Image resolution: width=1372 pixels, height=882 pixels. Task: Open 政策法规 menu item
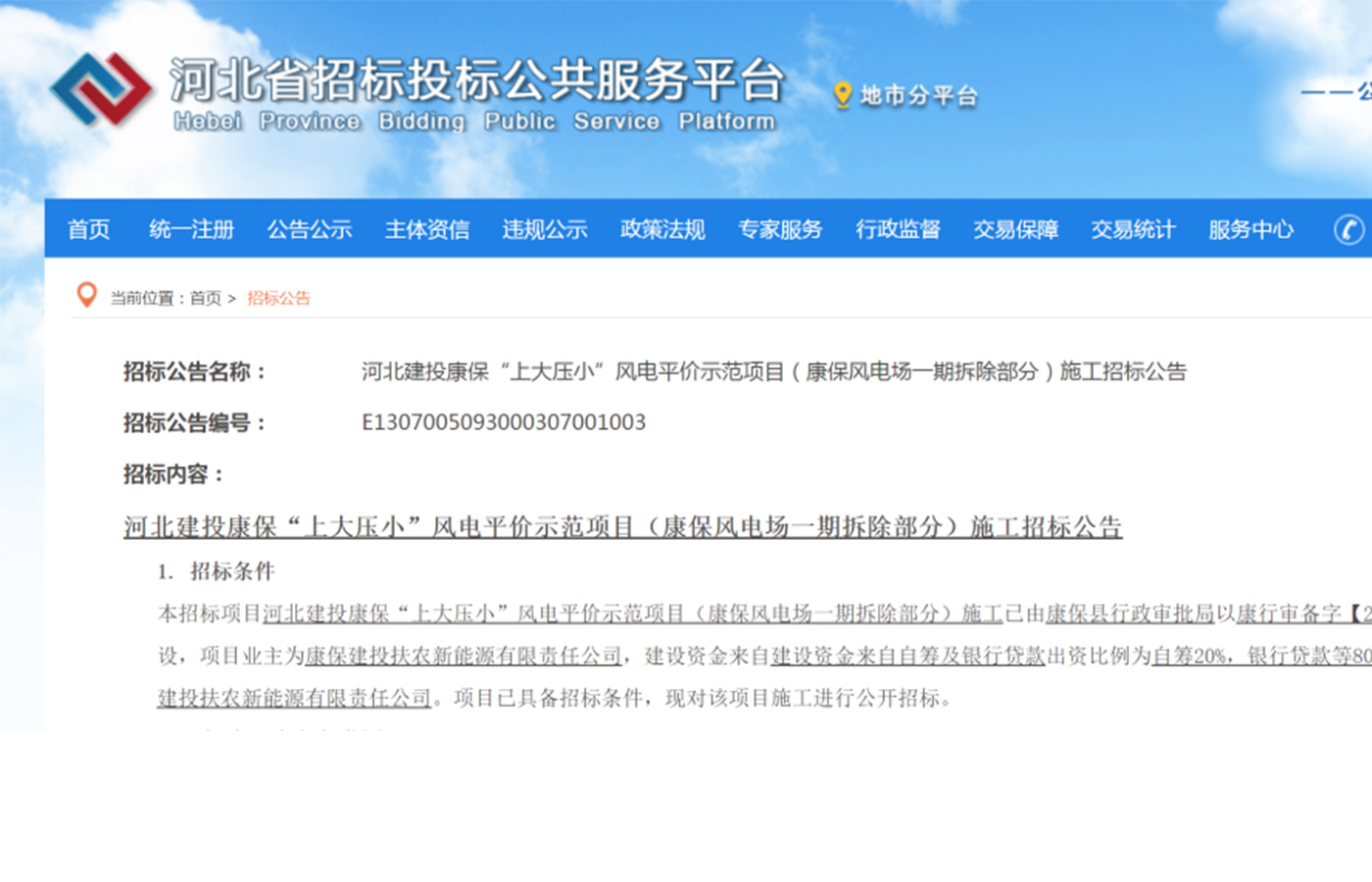[x=662, y=229]
